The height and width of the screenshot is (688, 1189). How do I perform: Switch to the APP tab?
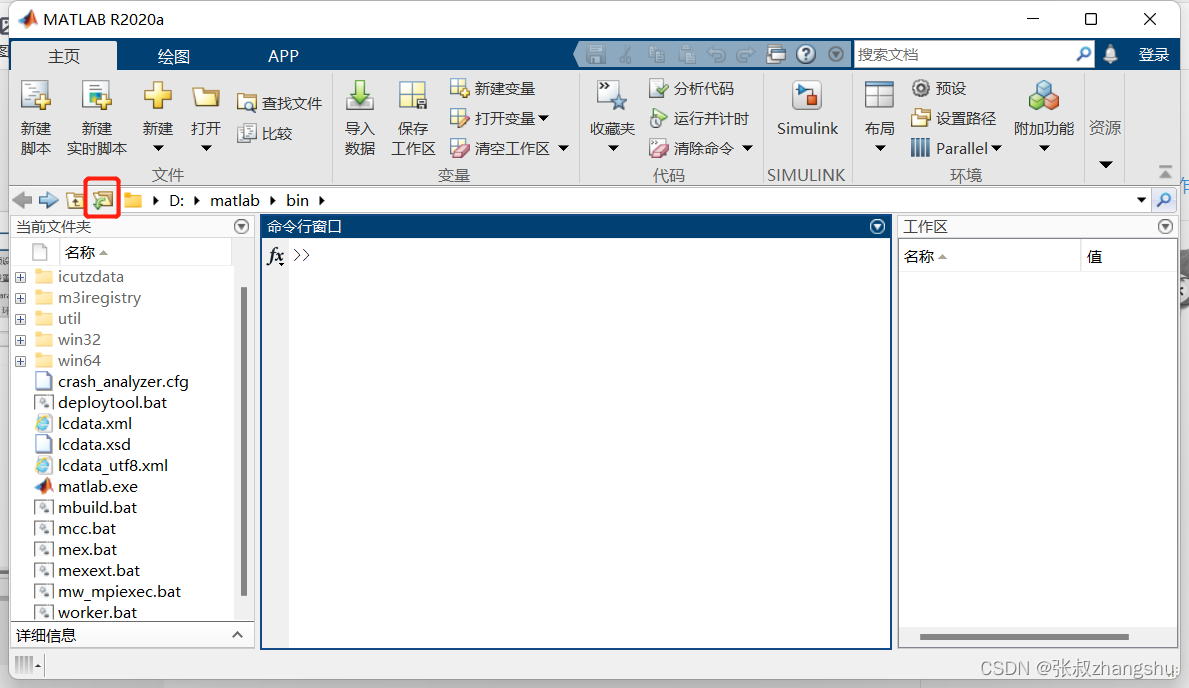pos(283,56)
